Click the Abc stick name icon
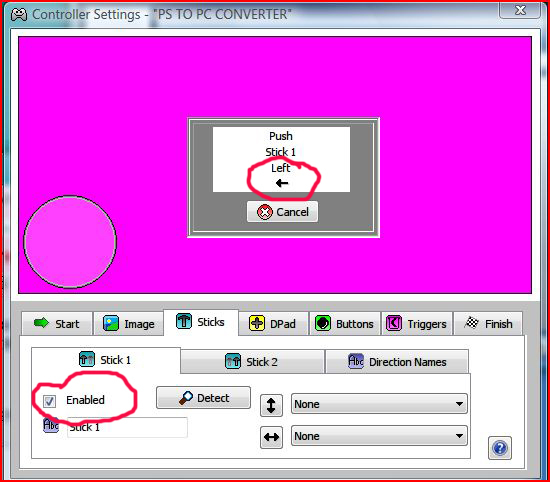 tap(51, 426)
